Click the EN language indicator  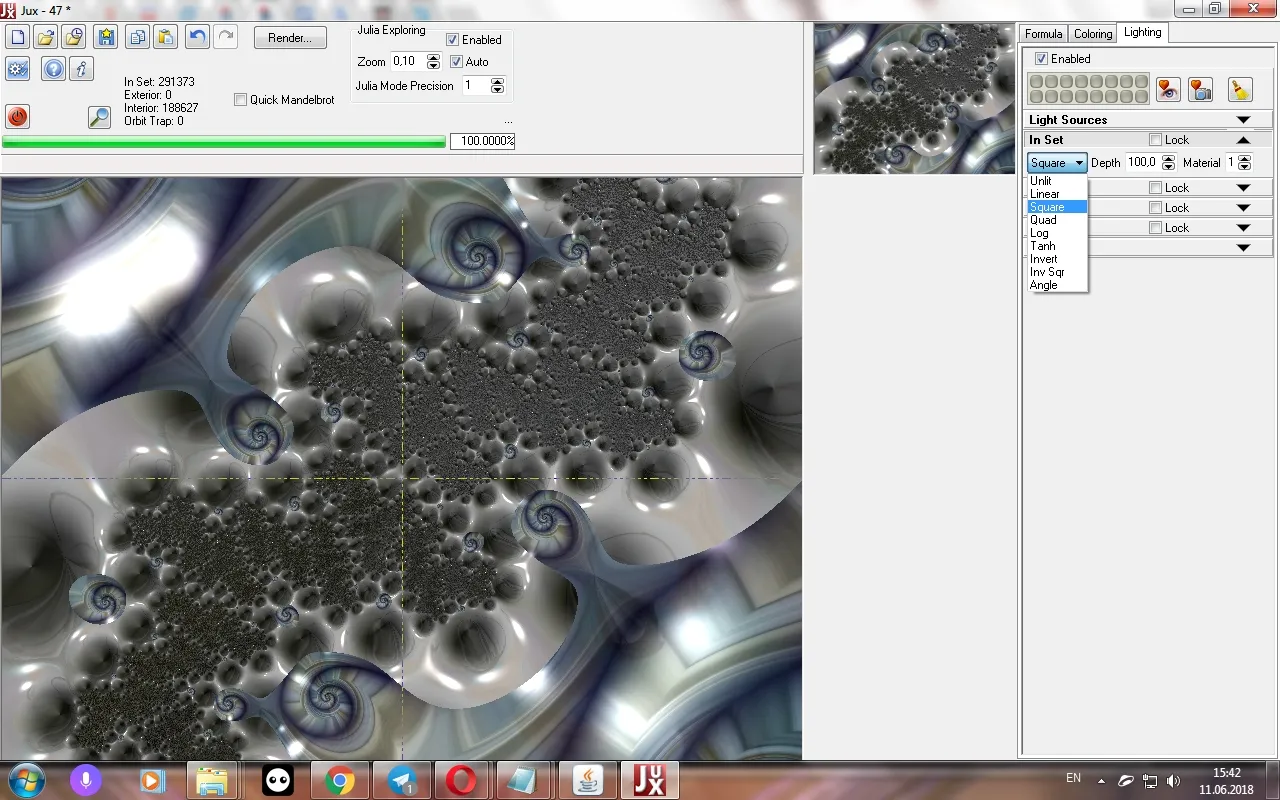(1073, 778)
